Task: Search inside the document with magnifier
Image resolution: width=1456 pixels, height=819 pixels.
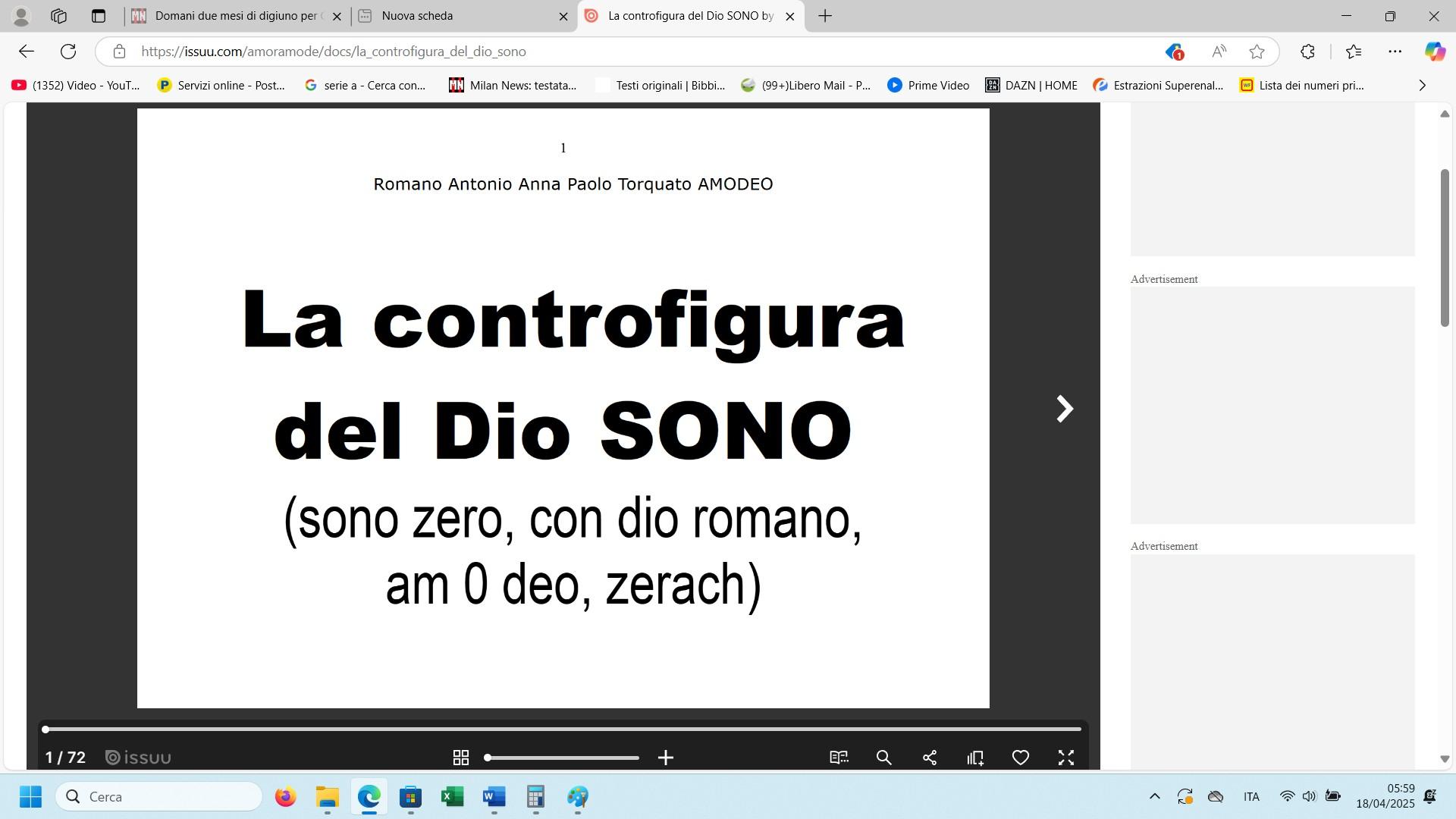Action: pos(884,758)
